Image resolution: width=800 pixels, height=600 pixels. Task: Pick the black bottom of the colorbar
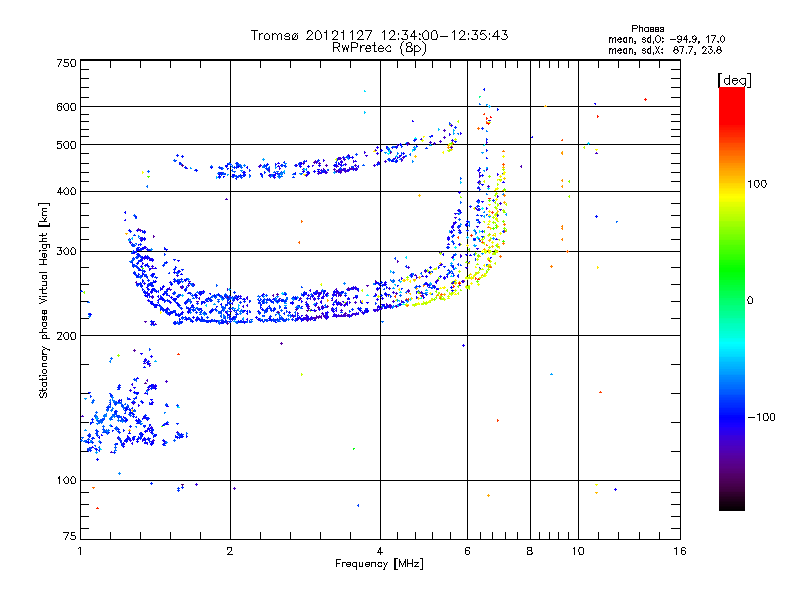[732, 503]
